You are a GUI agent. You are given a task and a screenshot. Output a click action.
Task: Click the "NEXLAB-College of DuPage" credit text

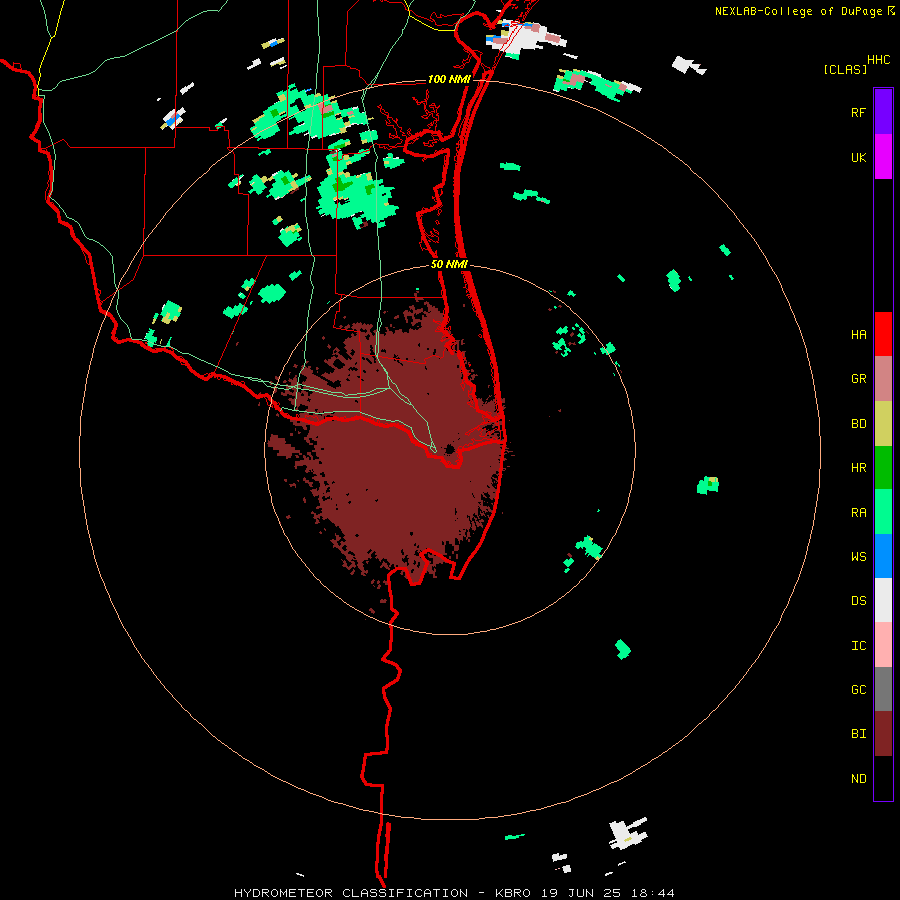pos(798,11)
